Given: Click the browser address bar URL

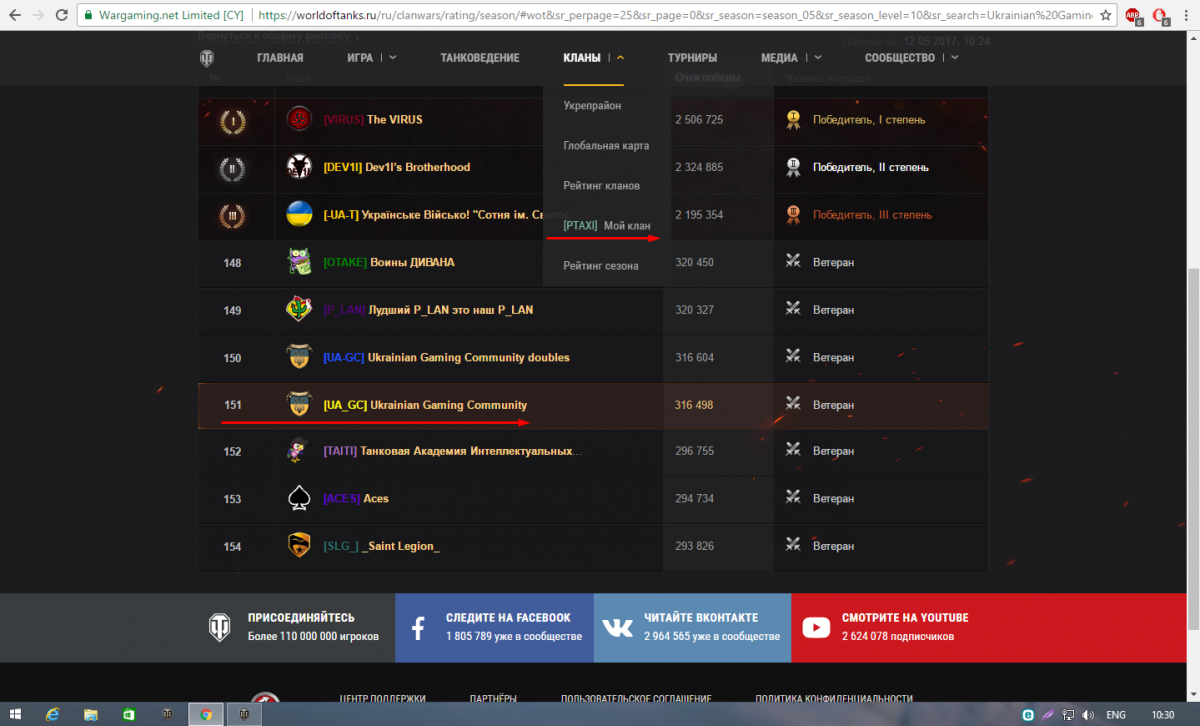Looking at the screenshot, I should click(675, 16).
